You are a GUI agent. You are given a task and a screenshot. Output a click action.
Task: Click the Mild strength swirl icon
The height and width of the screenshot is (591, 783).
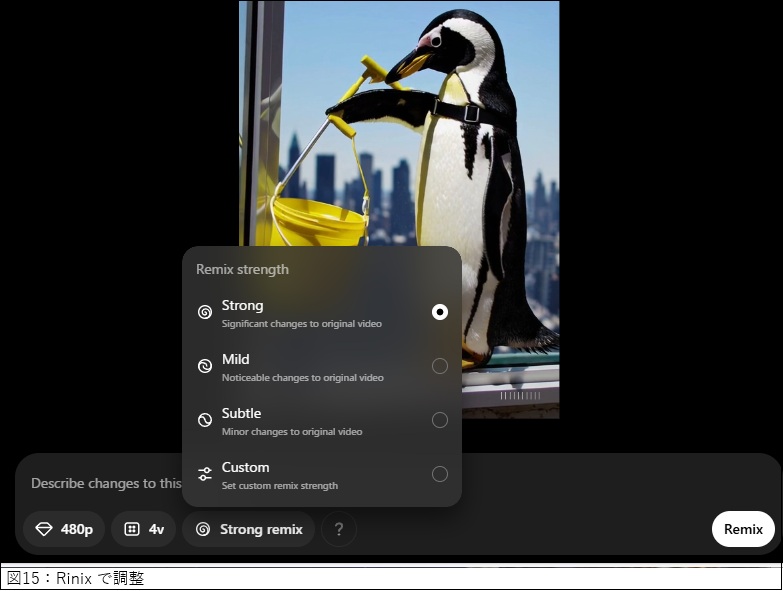pos(205,366)
